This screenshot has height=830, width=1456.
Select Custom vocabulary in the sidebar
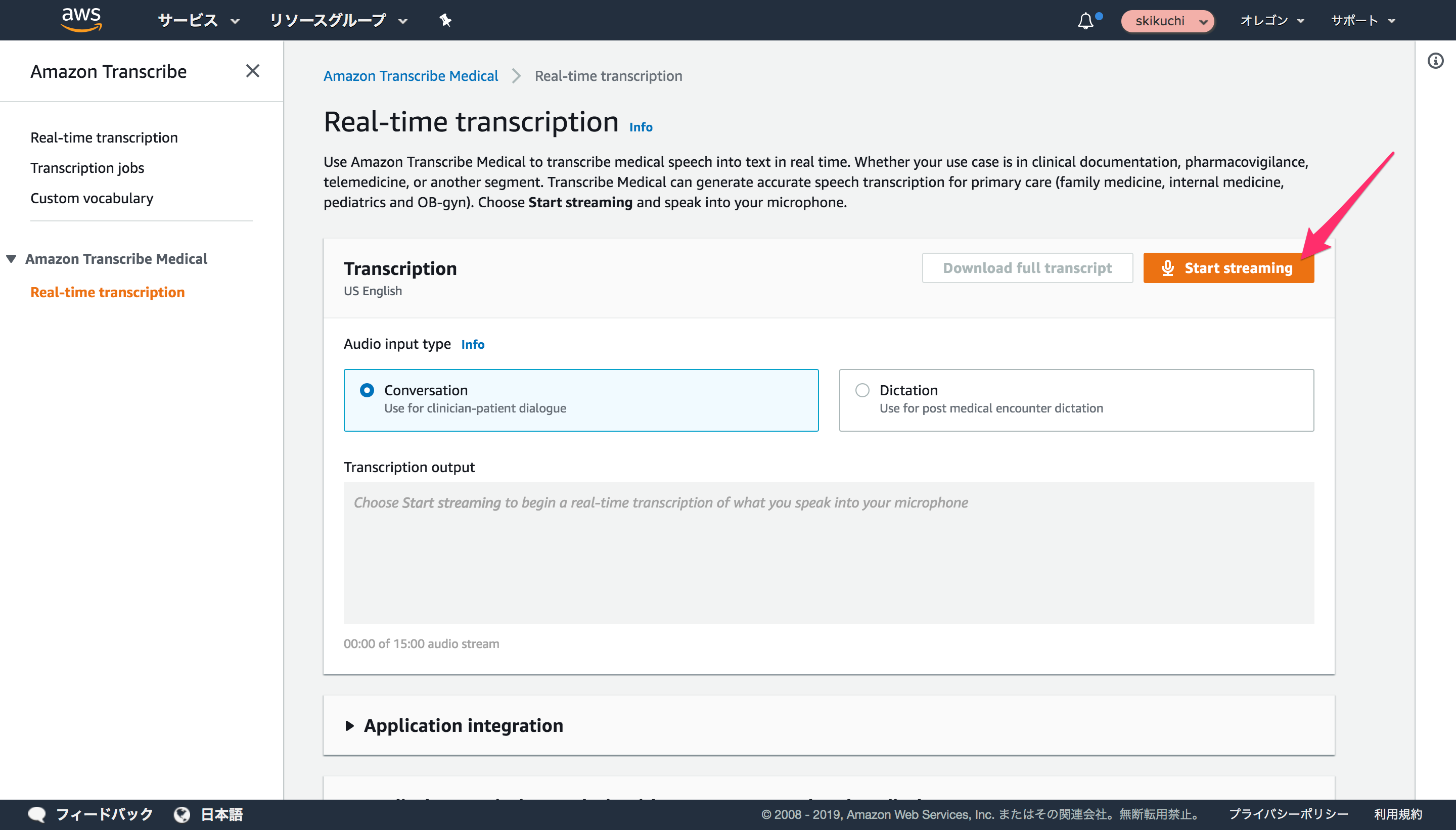pos(92,198)
